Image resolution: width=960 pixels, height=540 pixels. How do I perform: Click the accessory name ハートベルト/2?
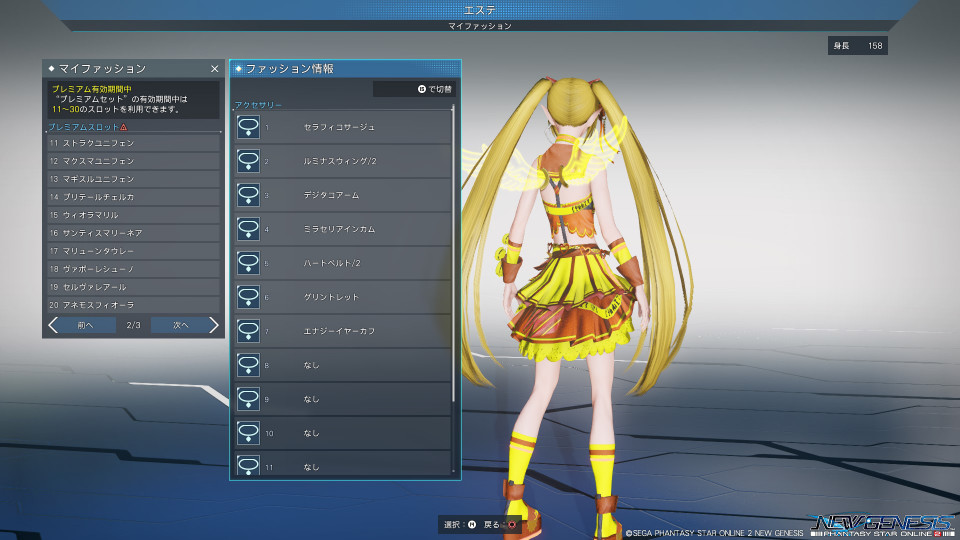point(332,263)
